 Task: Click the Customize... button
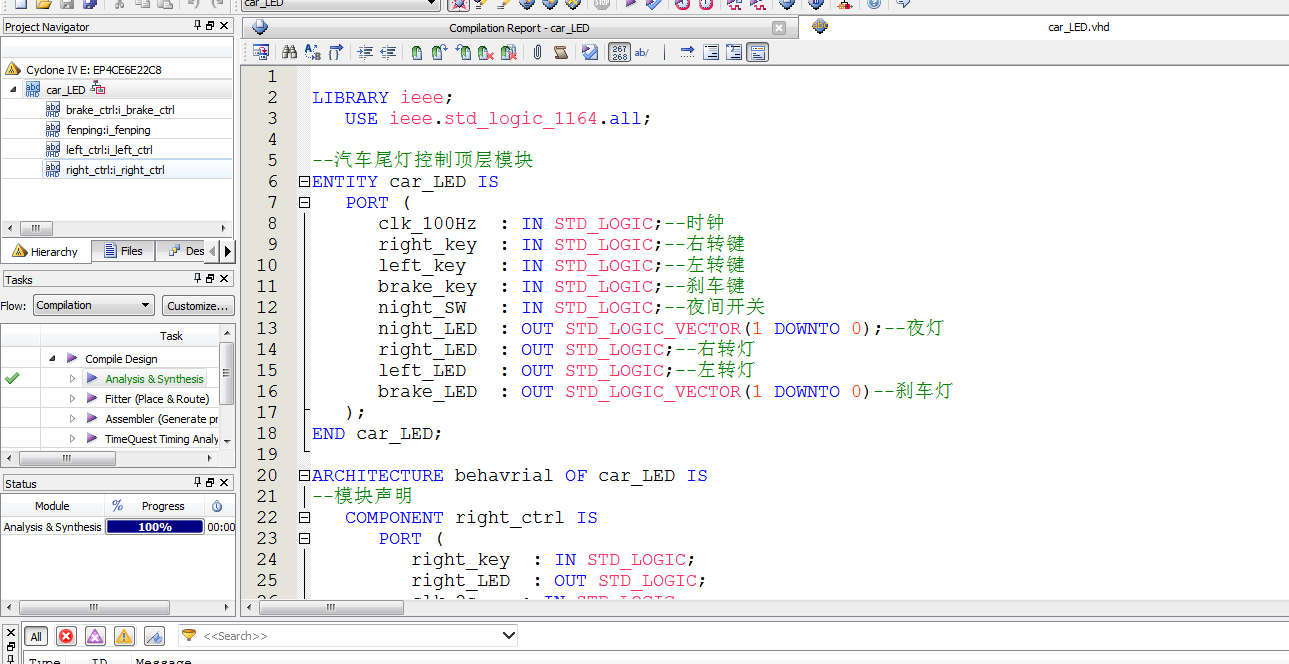point(198,306)
